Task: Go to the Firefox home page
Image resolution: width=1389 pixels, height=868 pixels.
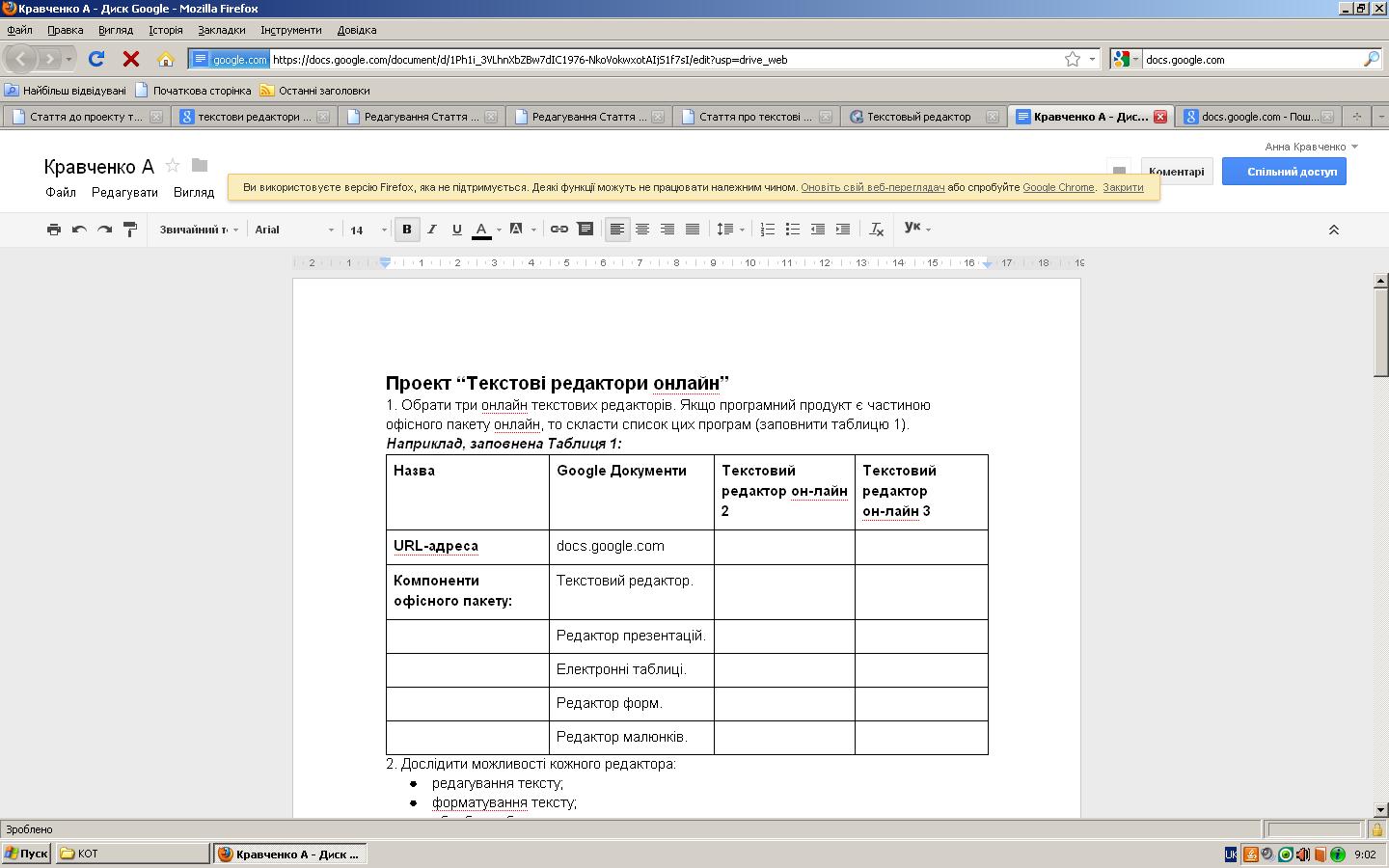Action: (166, 59)
